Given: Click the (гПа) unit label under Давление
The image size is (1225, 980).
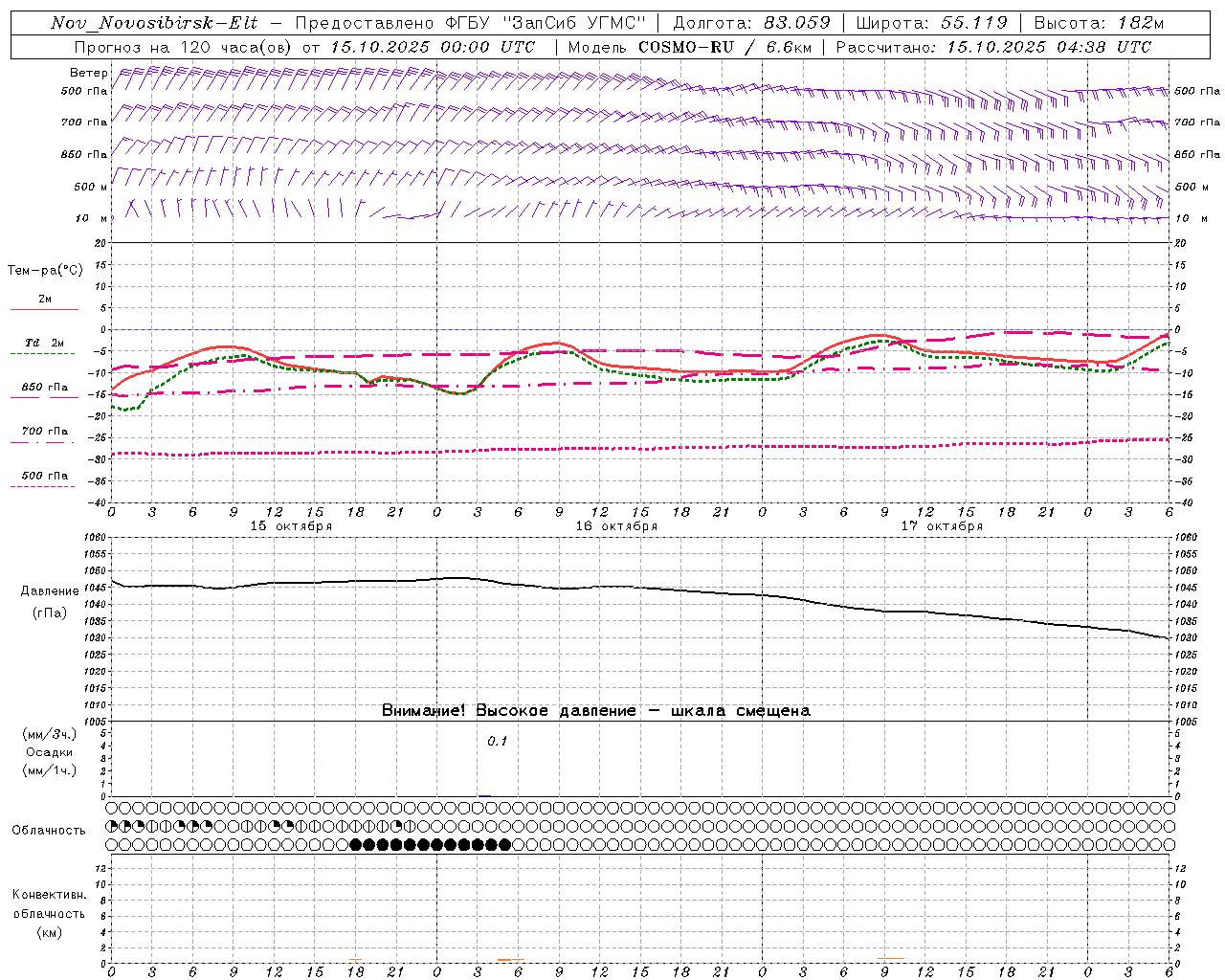Looking at the screenshot, I should pos(50,613).
